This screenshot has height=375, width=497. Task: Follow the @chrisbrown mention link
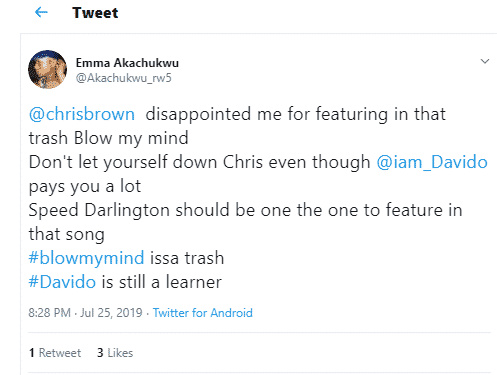pos(82,114)
